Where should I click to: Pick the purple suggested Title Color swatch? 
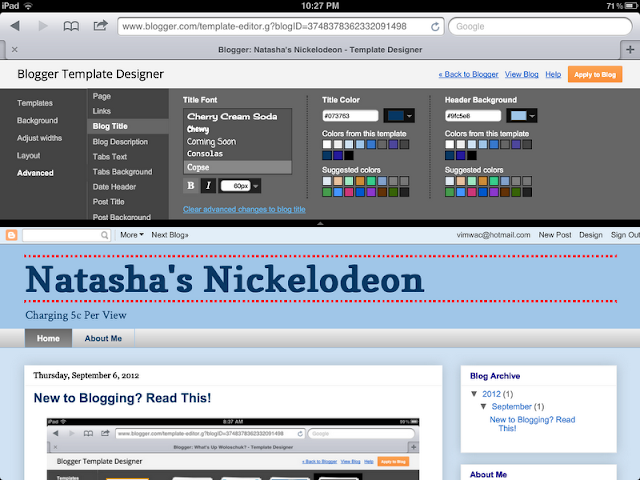pos(371,192)
